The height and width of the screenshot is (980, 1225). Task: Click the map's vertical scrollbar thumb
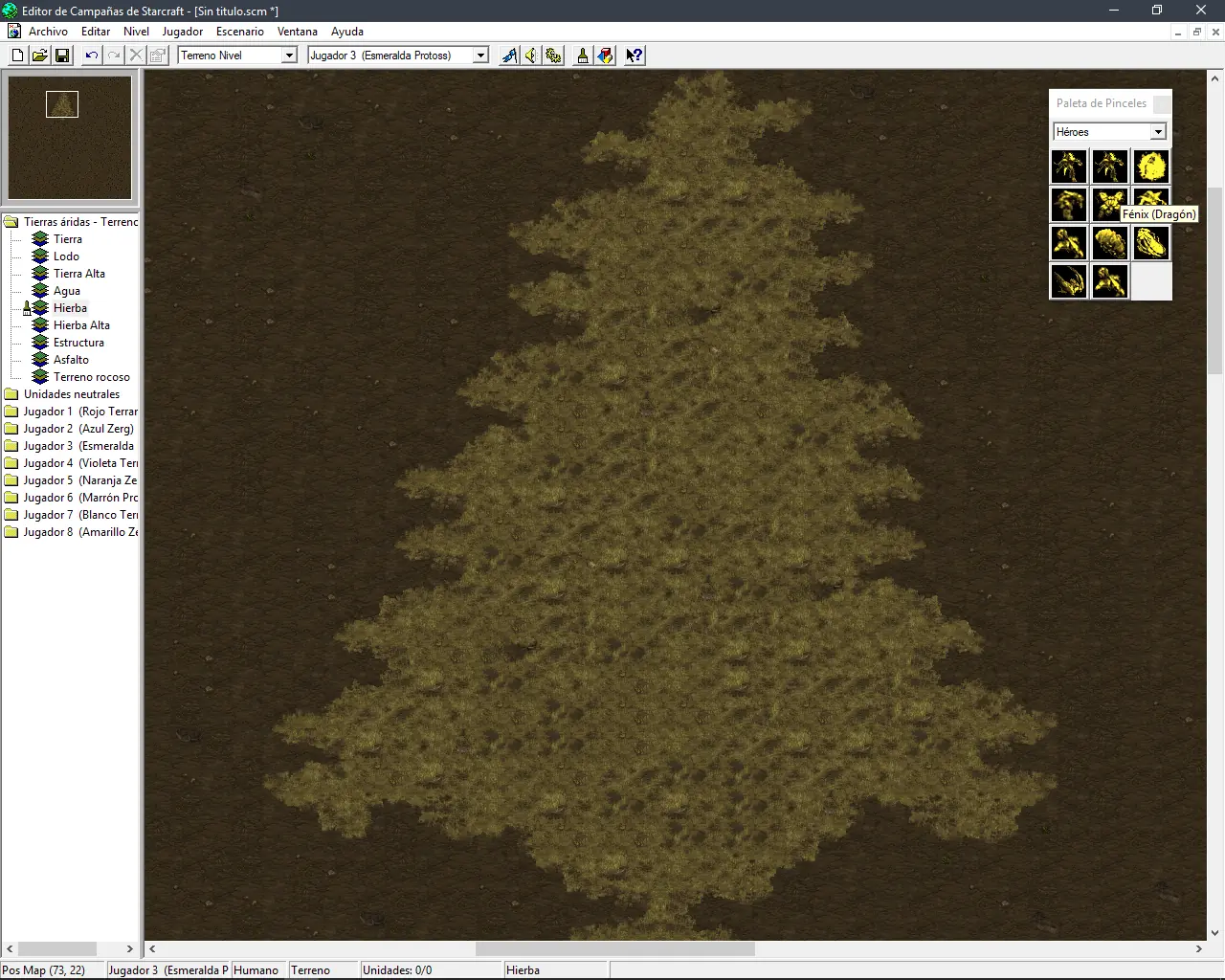[x=1215, y=281]
